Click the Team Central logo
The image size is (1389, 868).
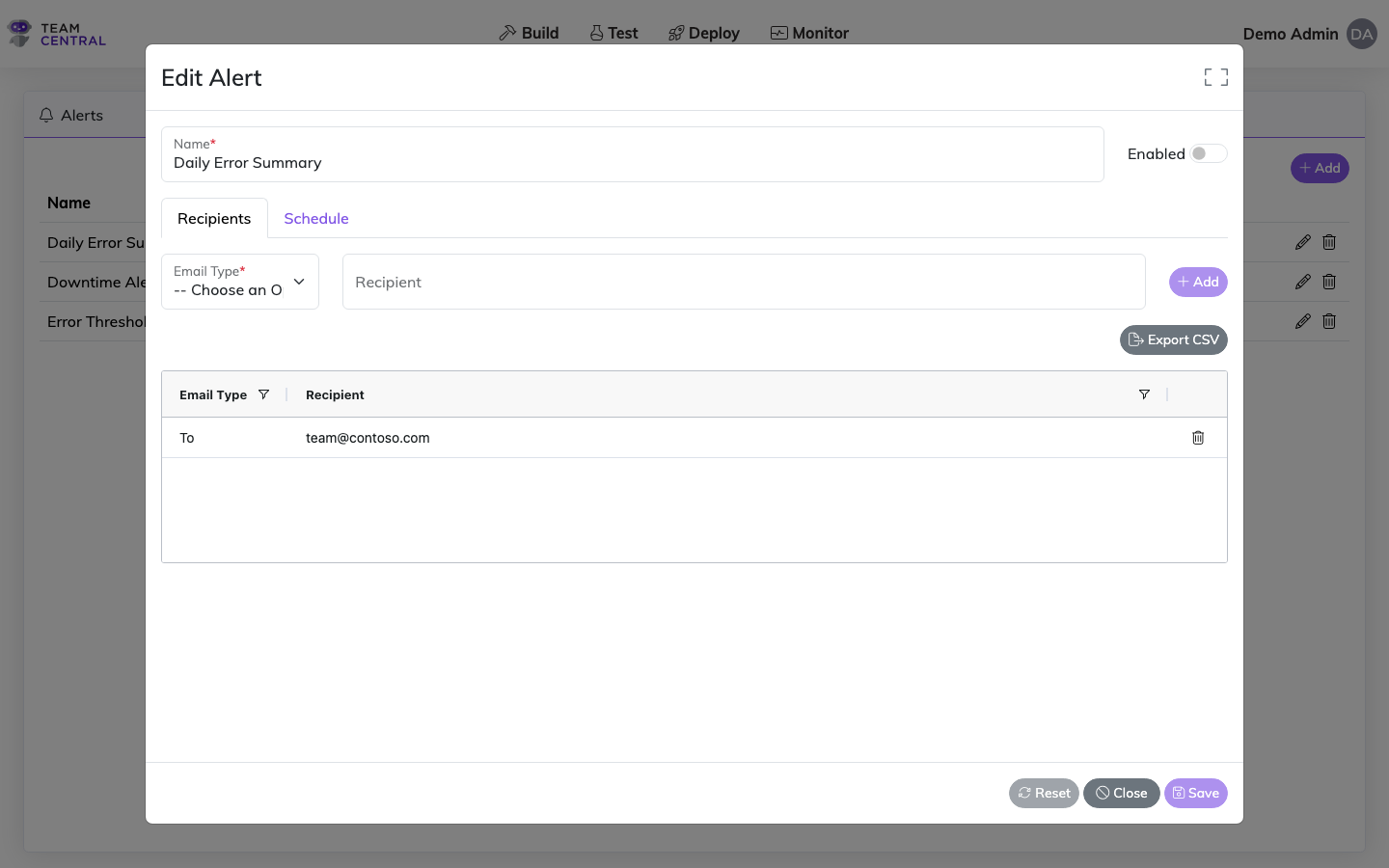[x=57, y=34]
